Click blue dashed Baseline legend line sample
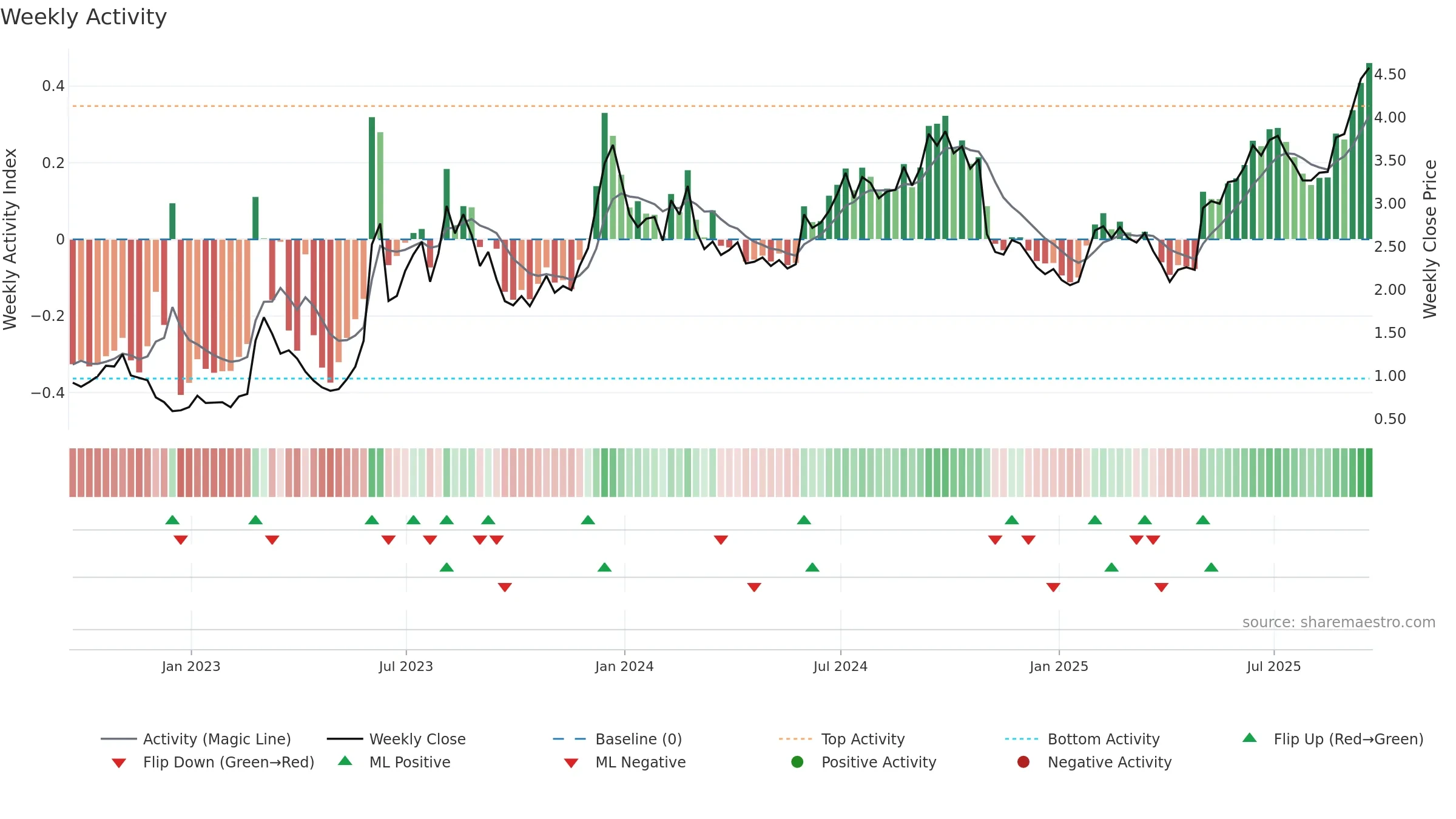This screenshot has height=819, width=1456. point(570,739)
